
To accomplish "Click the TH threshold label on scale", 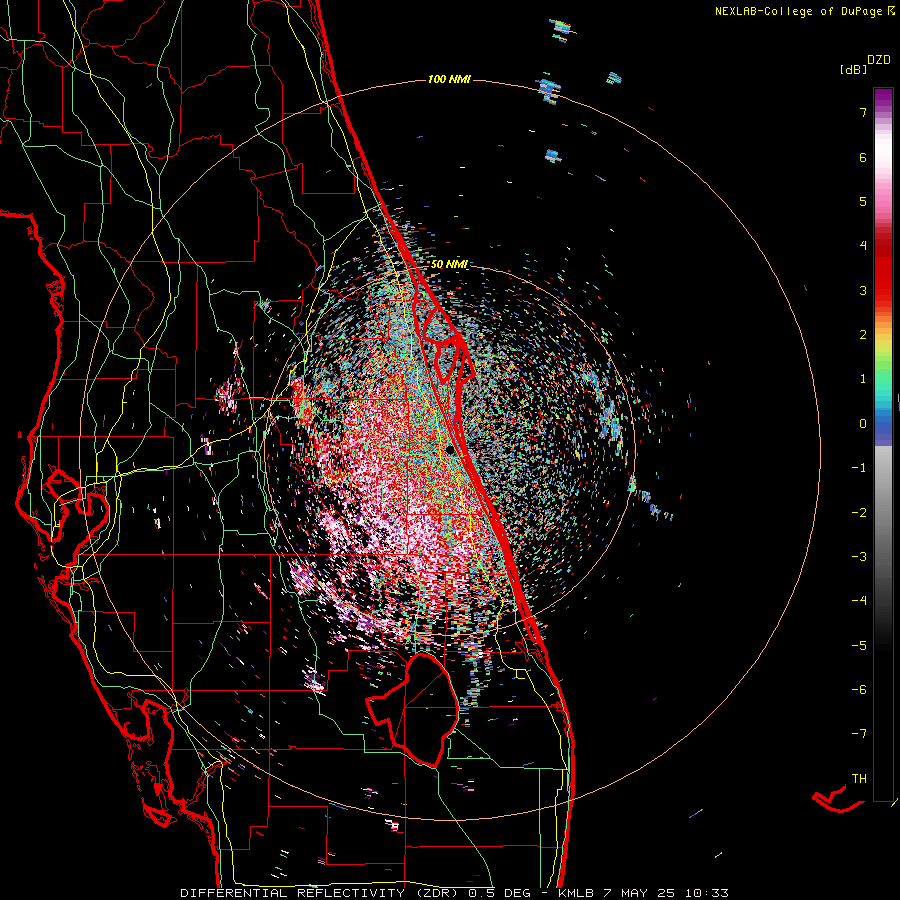I will (x=859, y=779).
